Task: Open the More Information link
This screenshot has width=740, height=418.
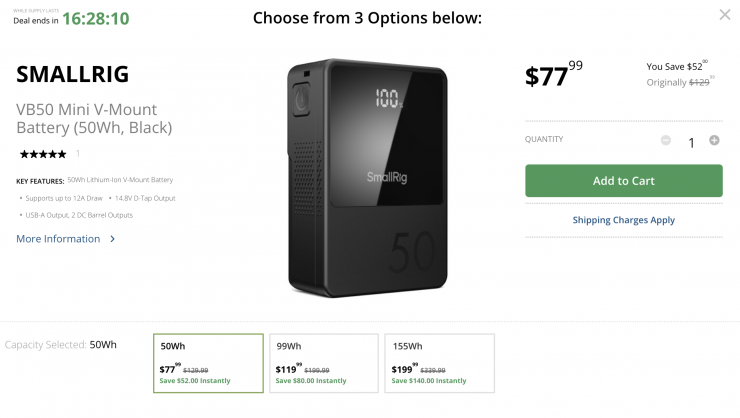Action: pos(58,239)
